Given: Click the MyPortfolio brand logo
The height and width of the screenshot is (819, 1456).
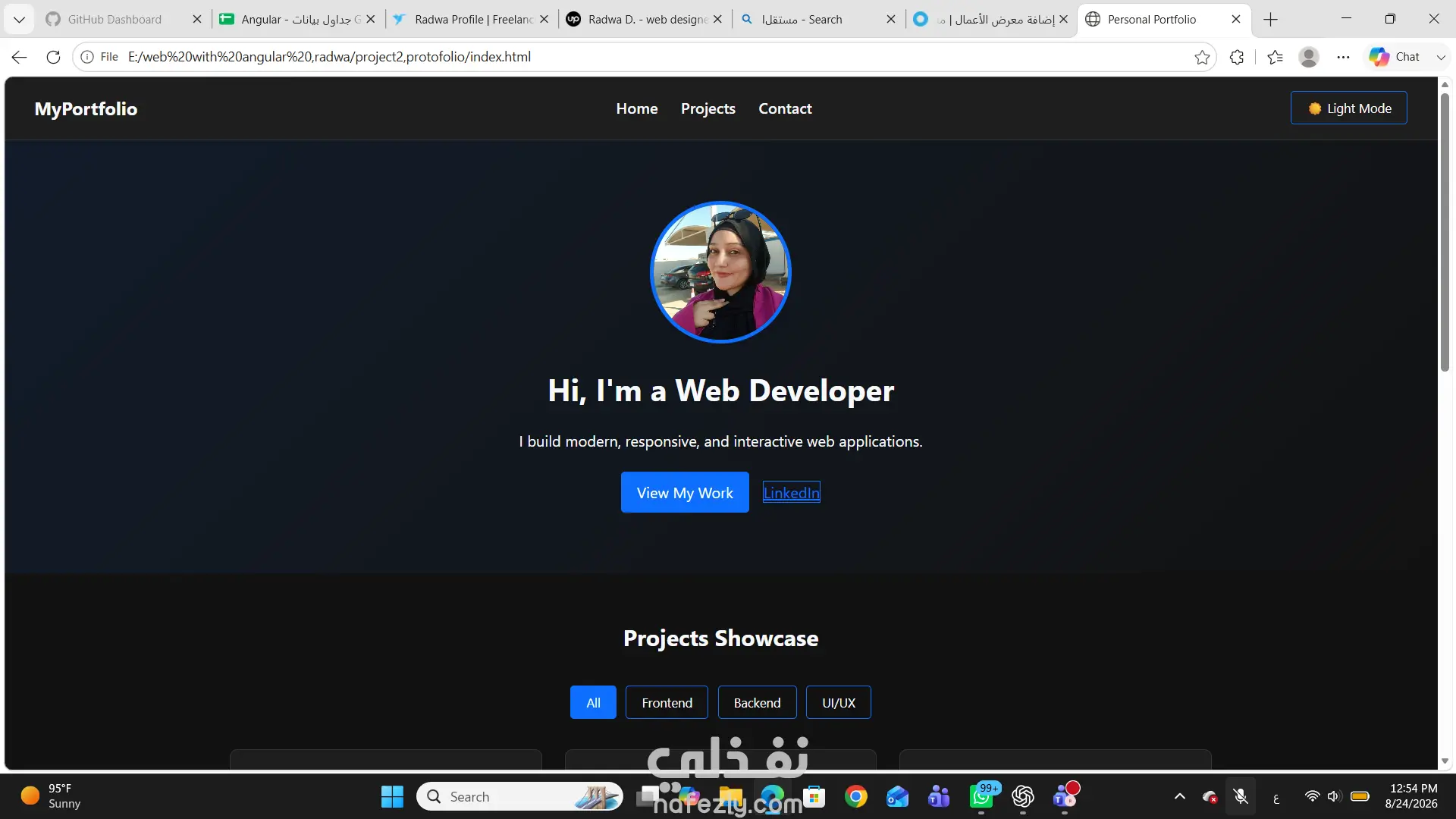Looking at the screenshot, I should (x=86, y=108).
